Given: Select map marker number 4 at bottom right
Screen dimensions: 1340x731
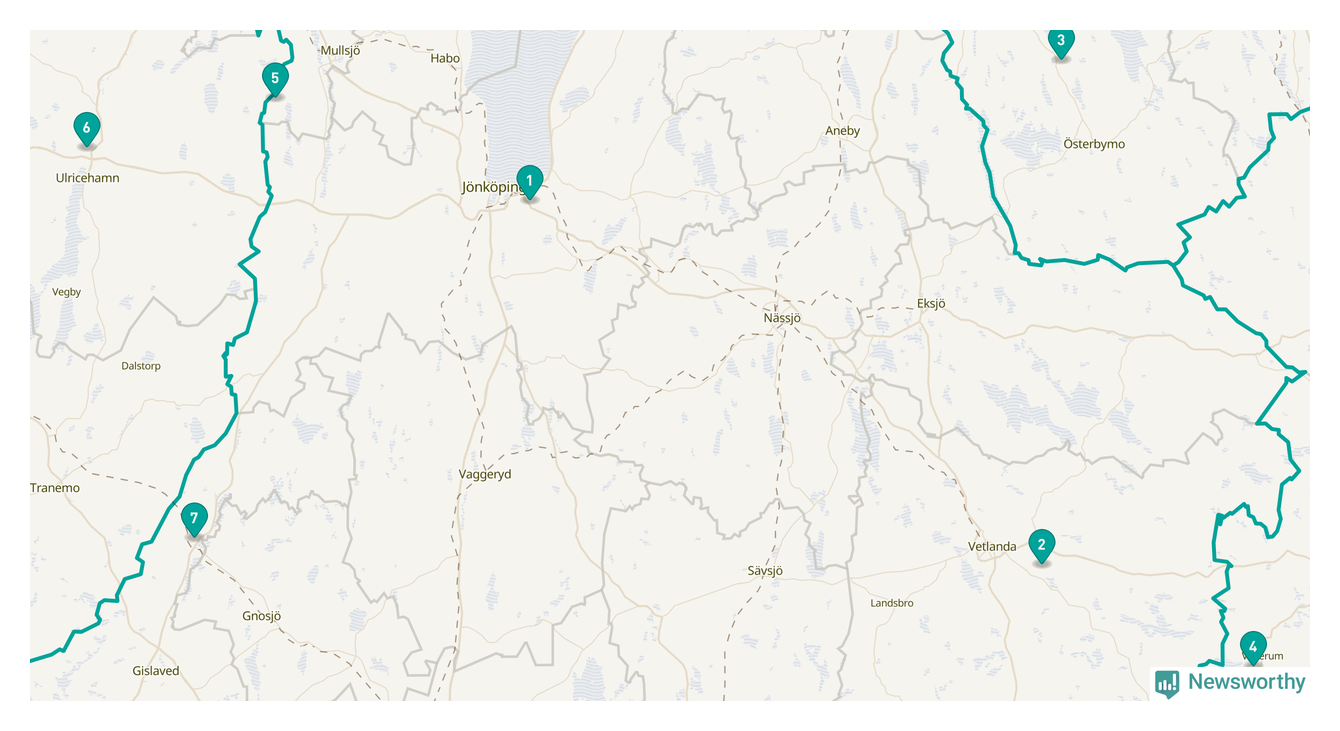Looking at the screenshot, I should [x=1253, y=648].
